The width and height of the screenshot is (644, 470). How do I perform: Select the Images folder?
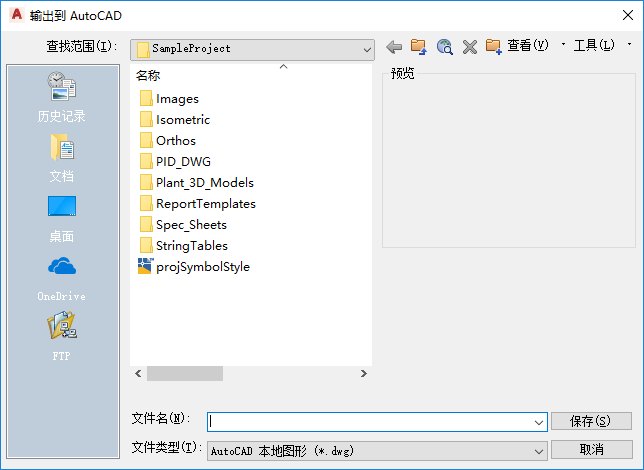[x=169, y=99]
